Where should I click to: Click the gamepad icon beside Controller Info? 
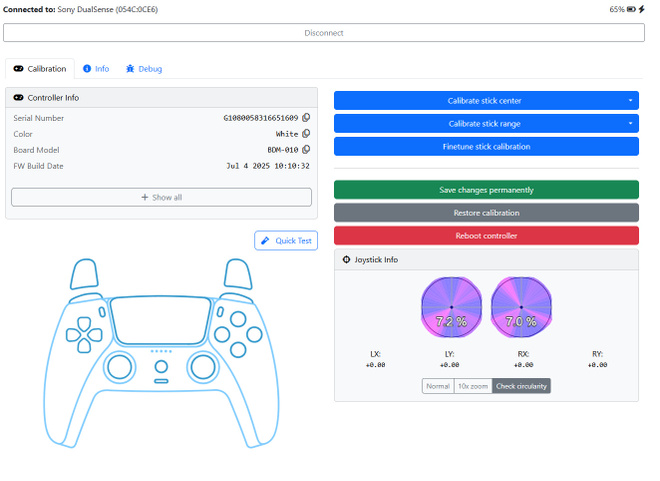19,98
